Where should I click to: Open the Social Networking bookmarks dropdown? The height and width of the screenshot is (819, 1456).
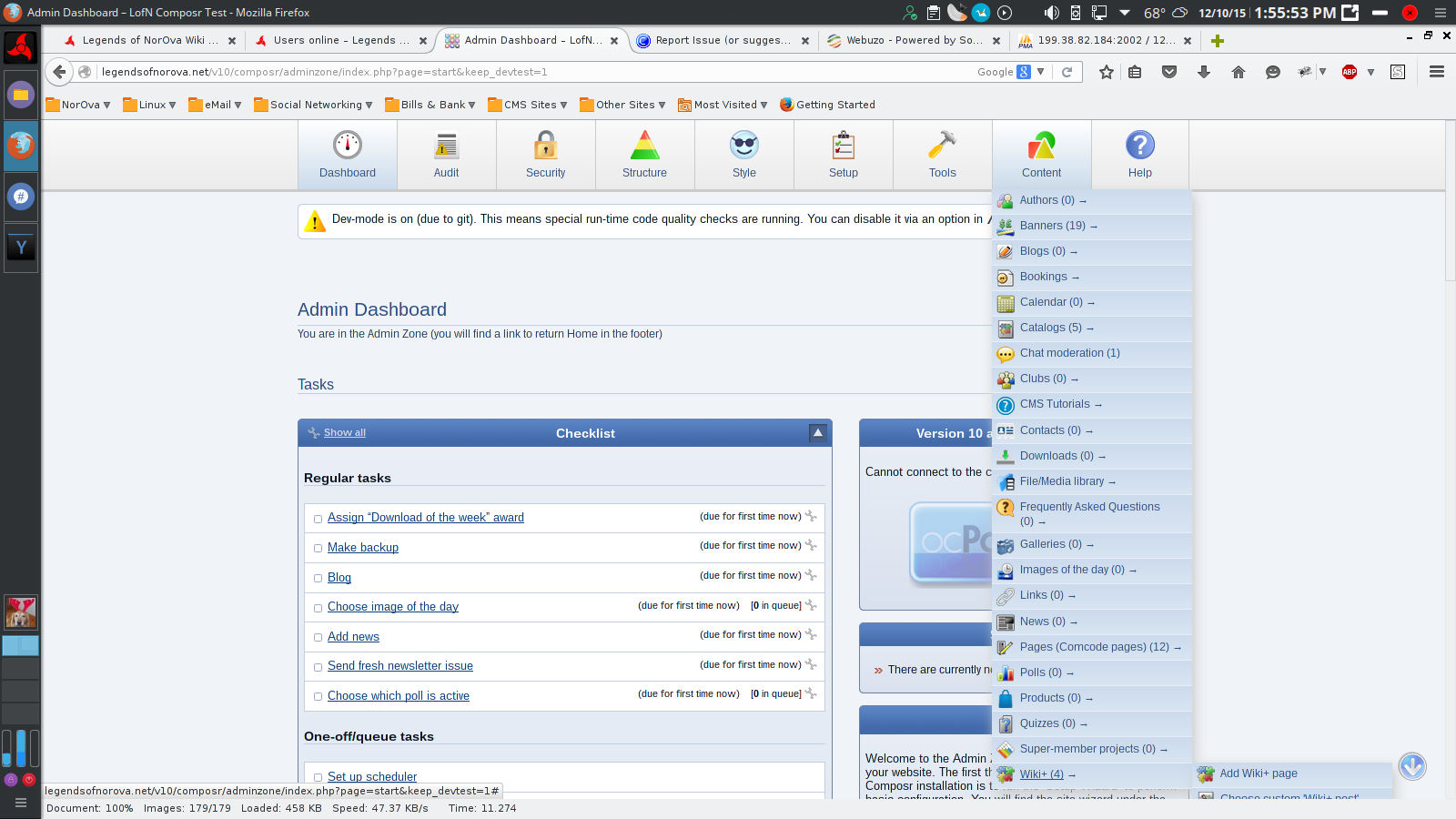314,105
